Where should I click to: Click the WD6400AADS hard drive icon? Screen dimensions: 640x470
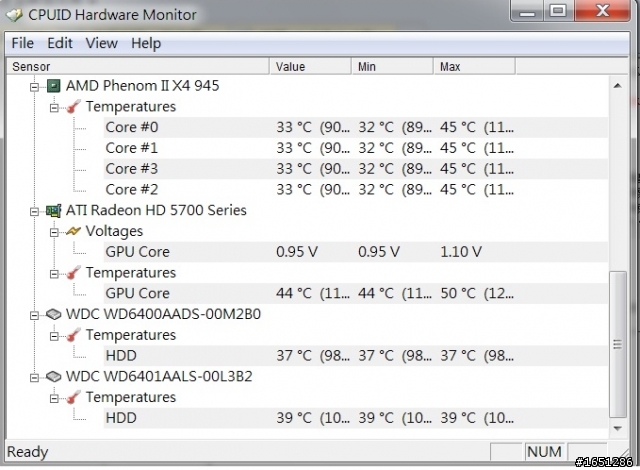[x=53, y=314]
